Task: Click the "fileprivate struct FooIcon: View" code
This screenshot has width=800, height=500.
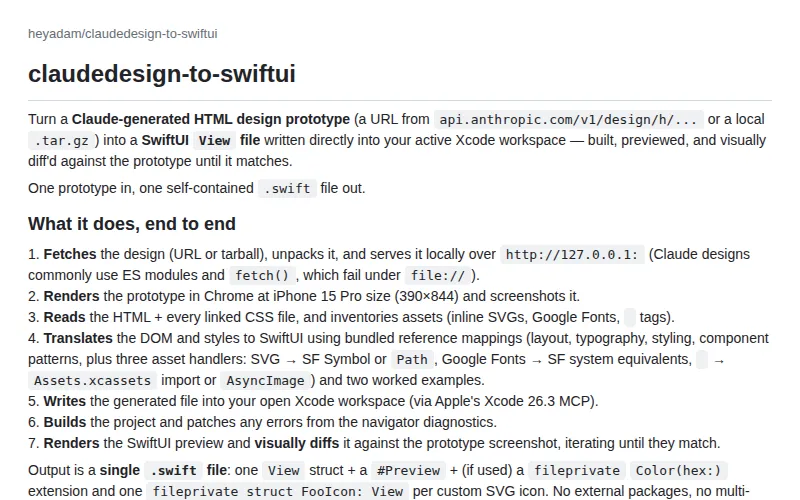Action: click(278, 491)
